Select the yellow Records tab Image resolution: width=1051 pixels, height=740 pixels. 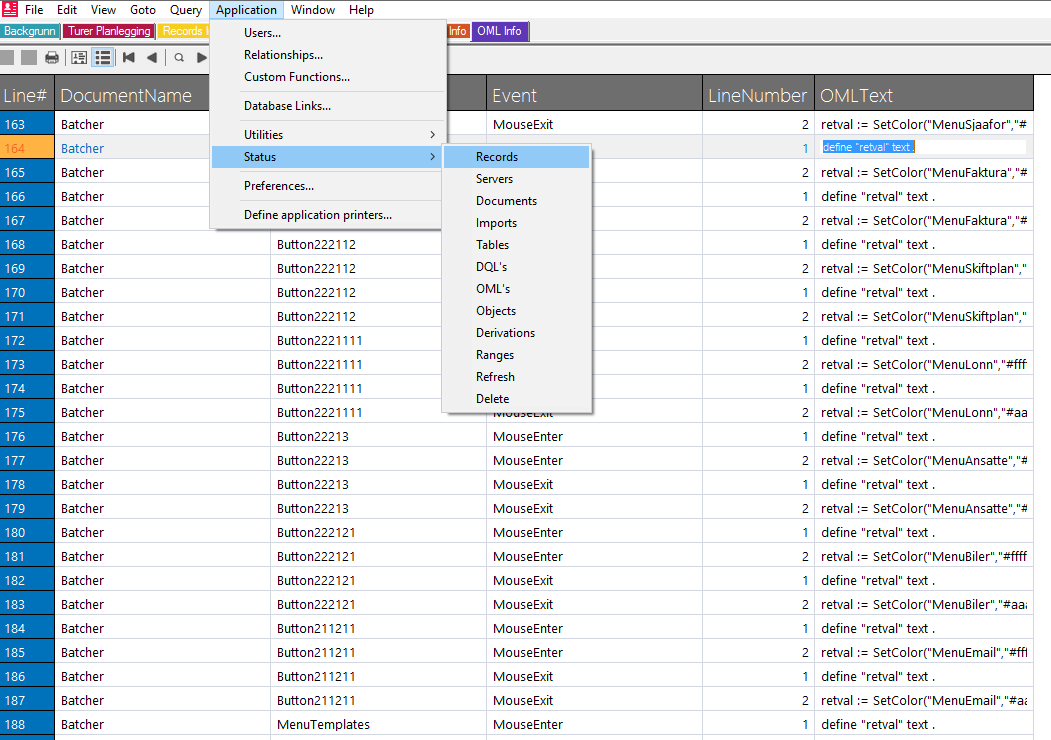tap(184, 31)
